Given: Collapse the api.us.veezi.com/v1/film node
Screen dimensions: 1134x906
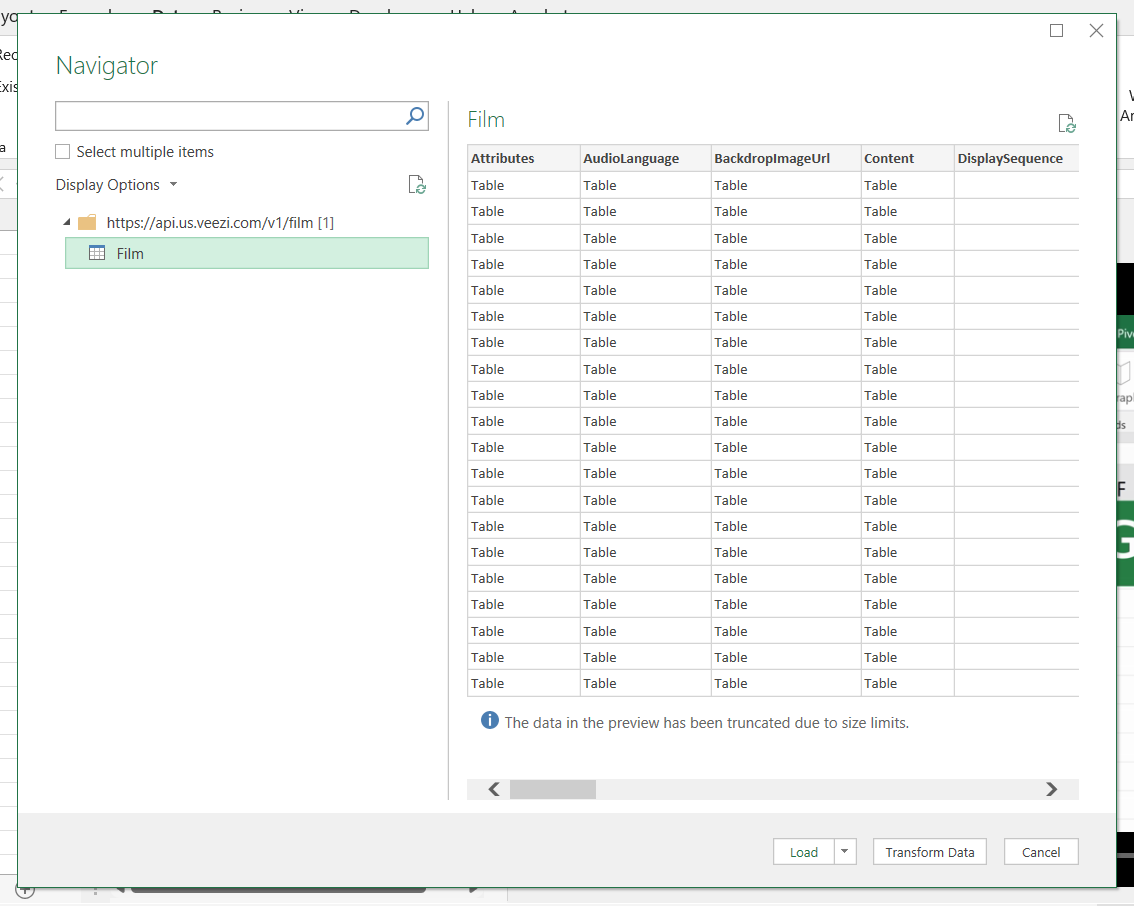Looking at the screenshot, I should tap(65, 222).
